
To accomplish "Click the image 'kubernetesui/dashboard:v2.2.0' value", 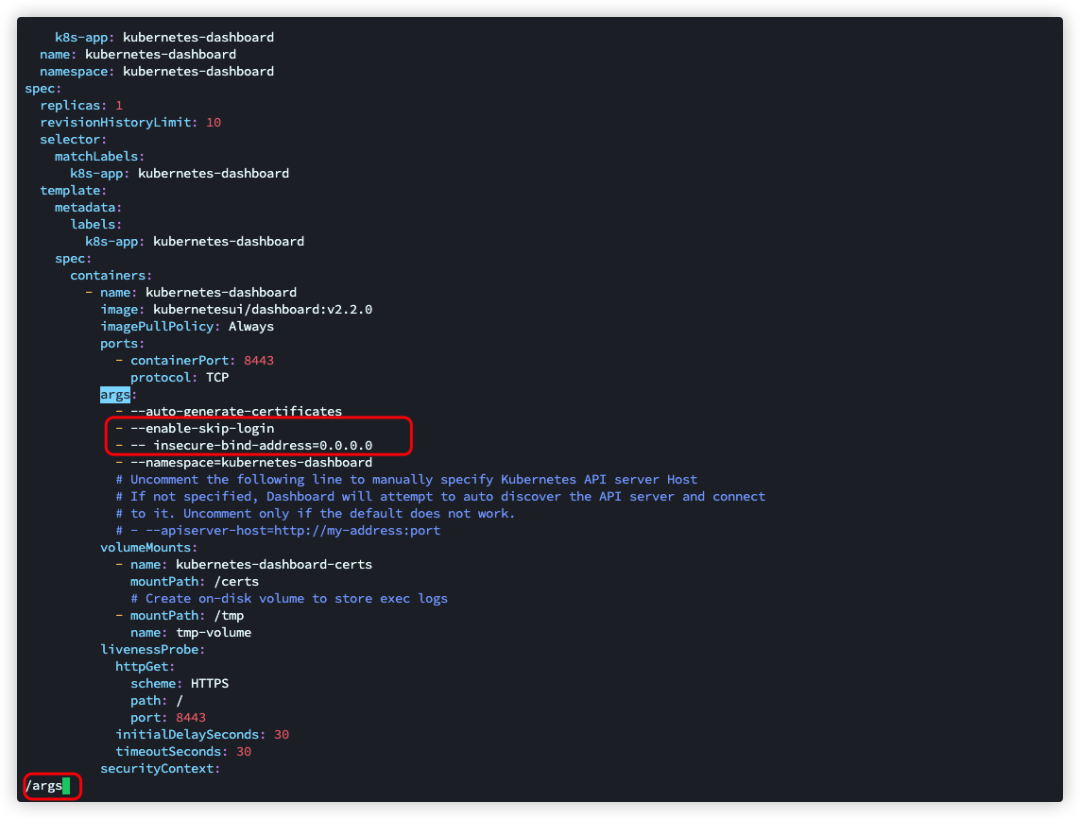I will [262, 309].
